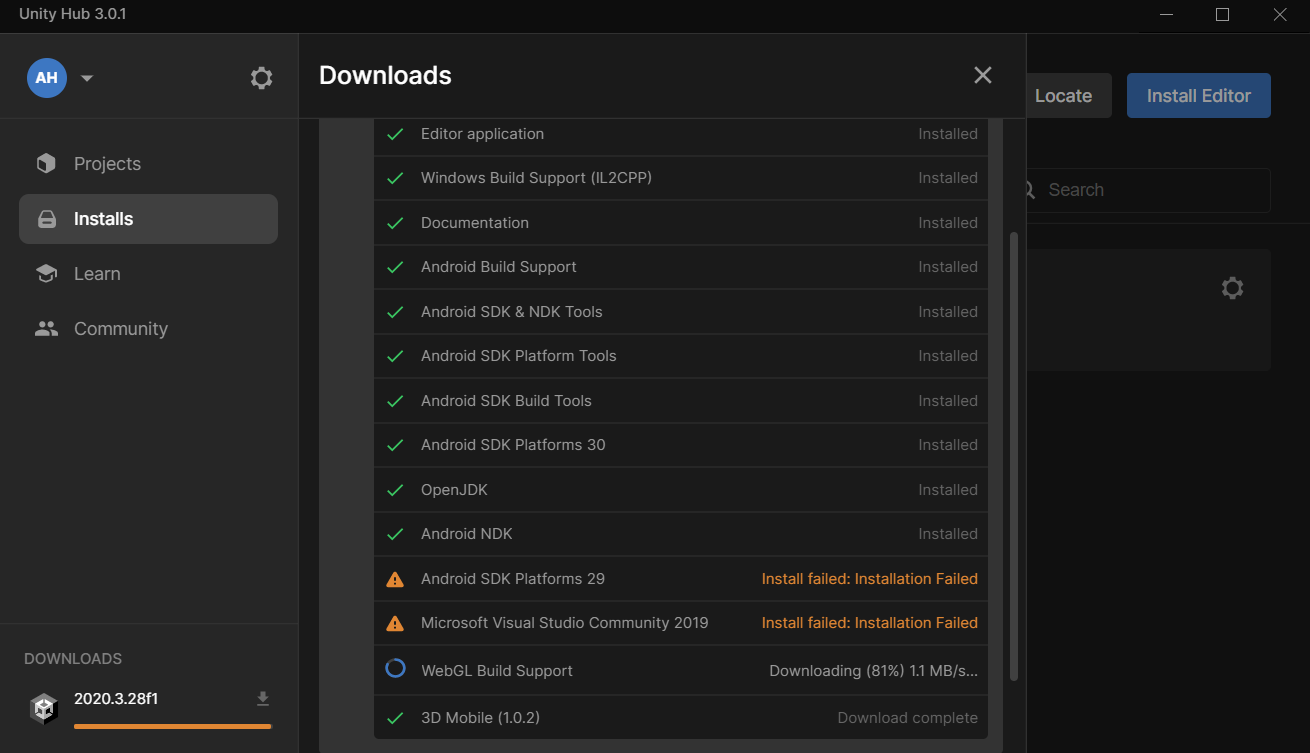Screen dimensions: 1310x753
Task: Click the AH account avatar
Action: pyautogui.click(x=46, y=78)
